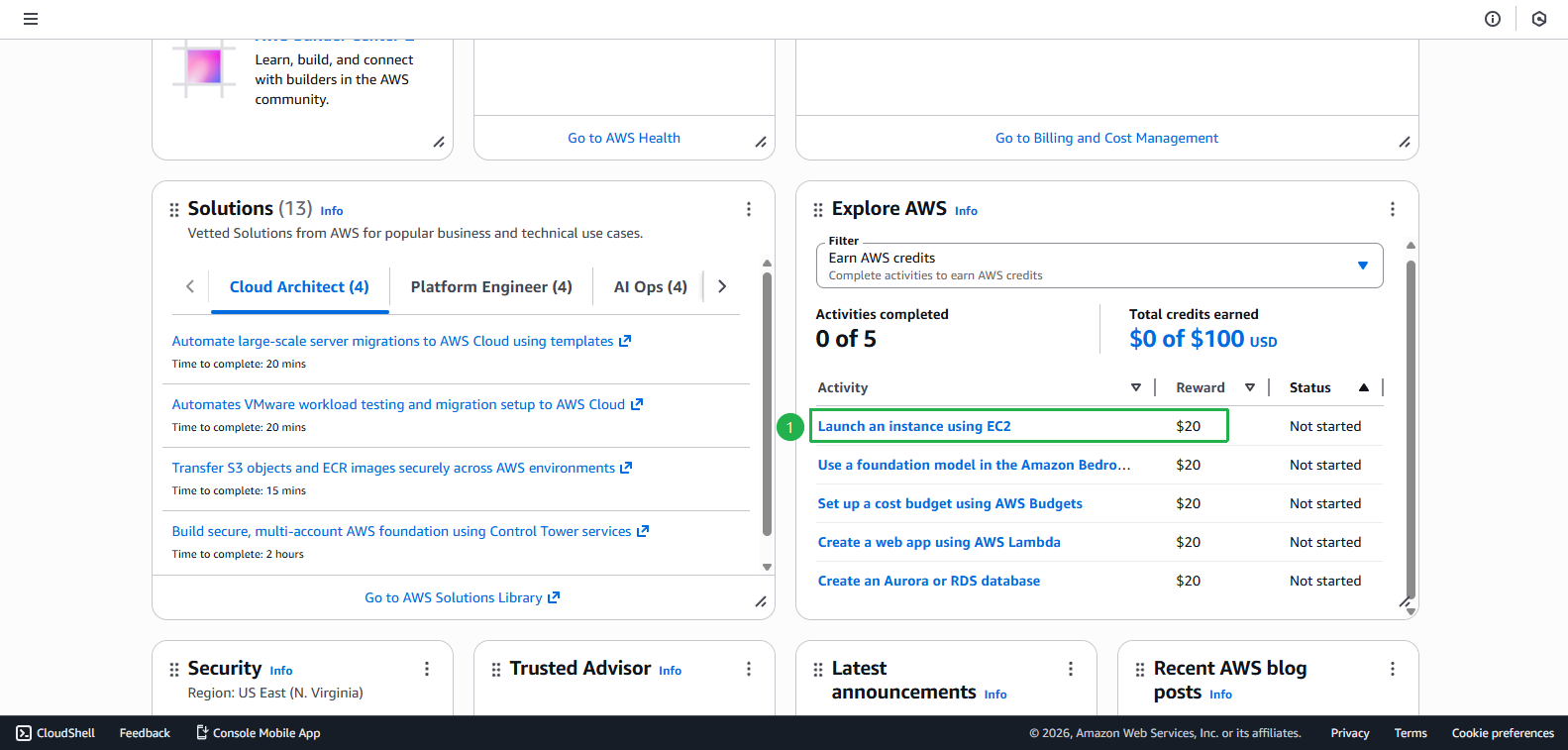Open the Explore AWS widget options menu

[1392, 209]
